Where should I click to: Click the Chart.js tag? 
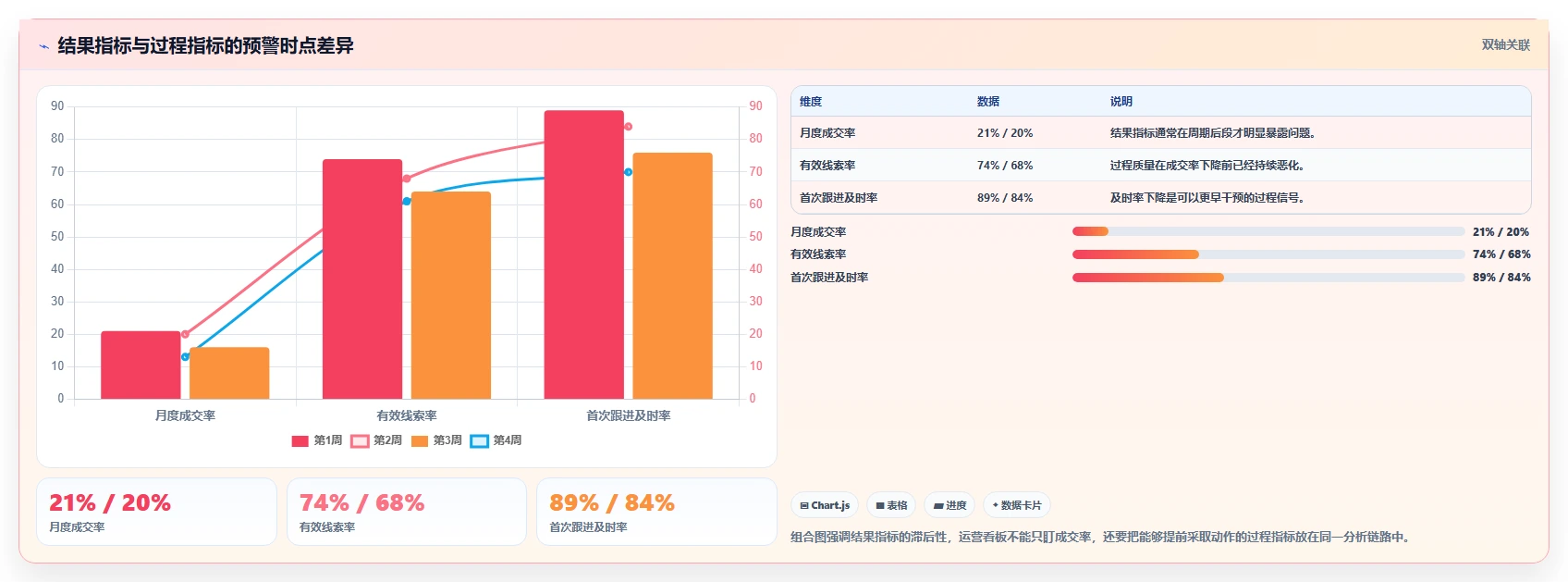coord(825,505)
